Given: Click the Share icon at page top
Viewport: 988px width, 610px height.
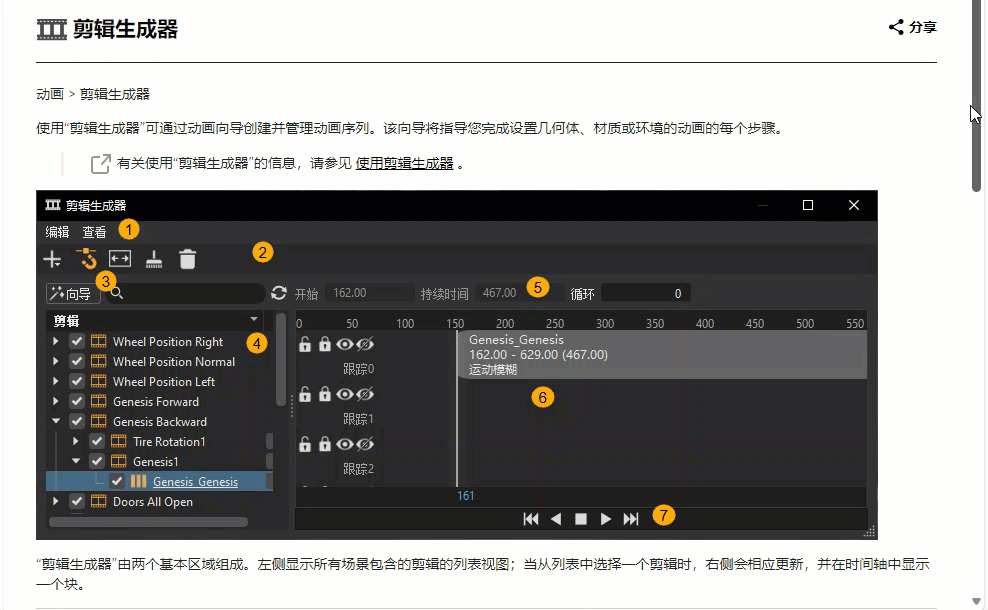Looking at the screenshot, I should 896,27.
